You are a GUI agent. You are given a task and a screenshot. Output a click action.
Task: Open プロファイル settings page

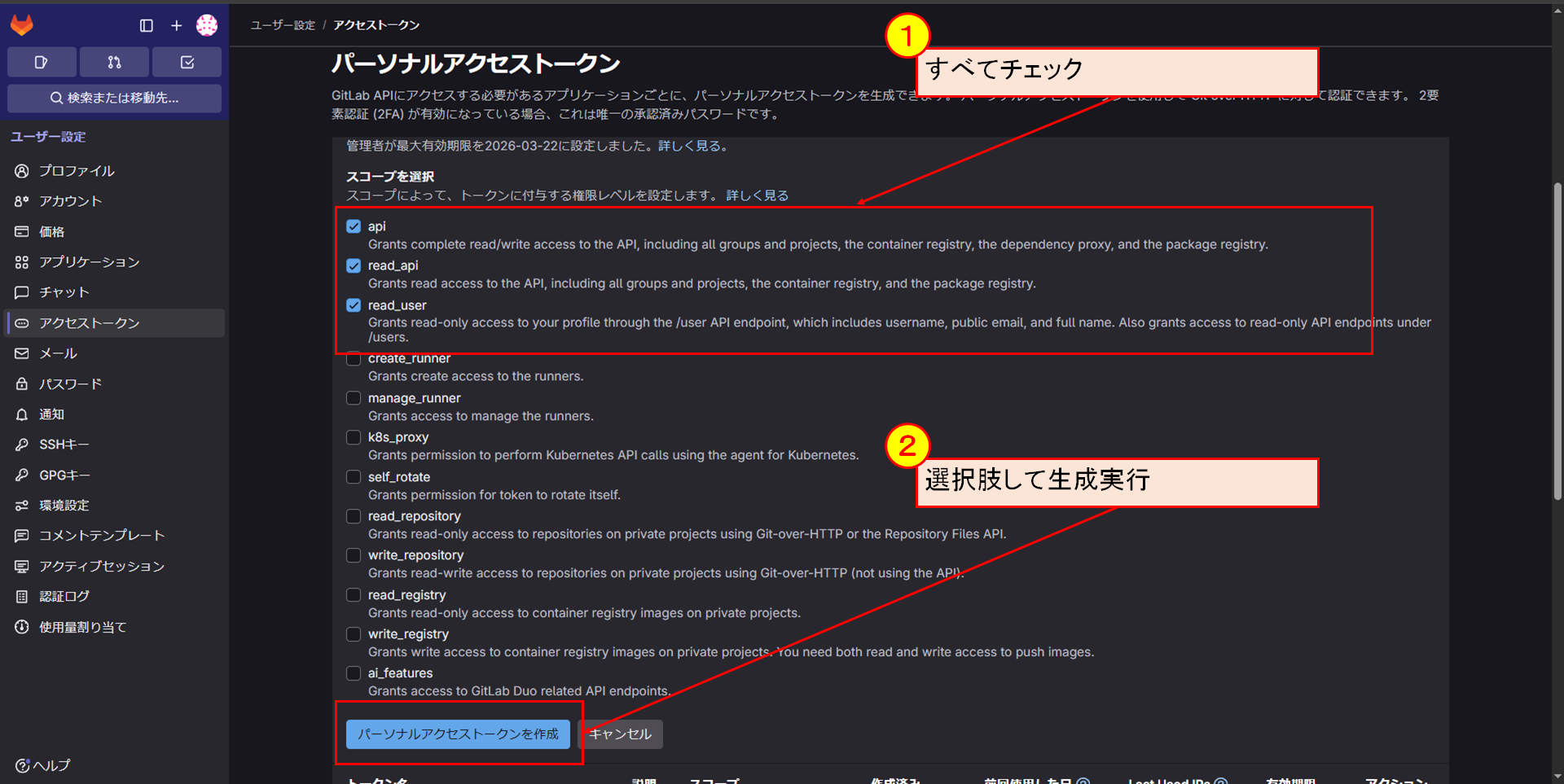(x=115, y=171)
